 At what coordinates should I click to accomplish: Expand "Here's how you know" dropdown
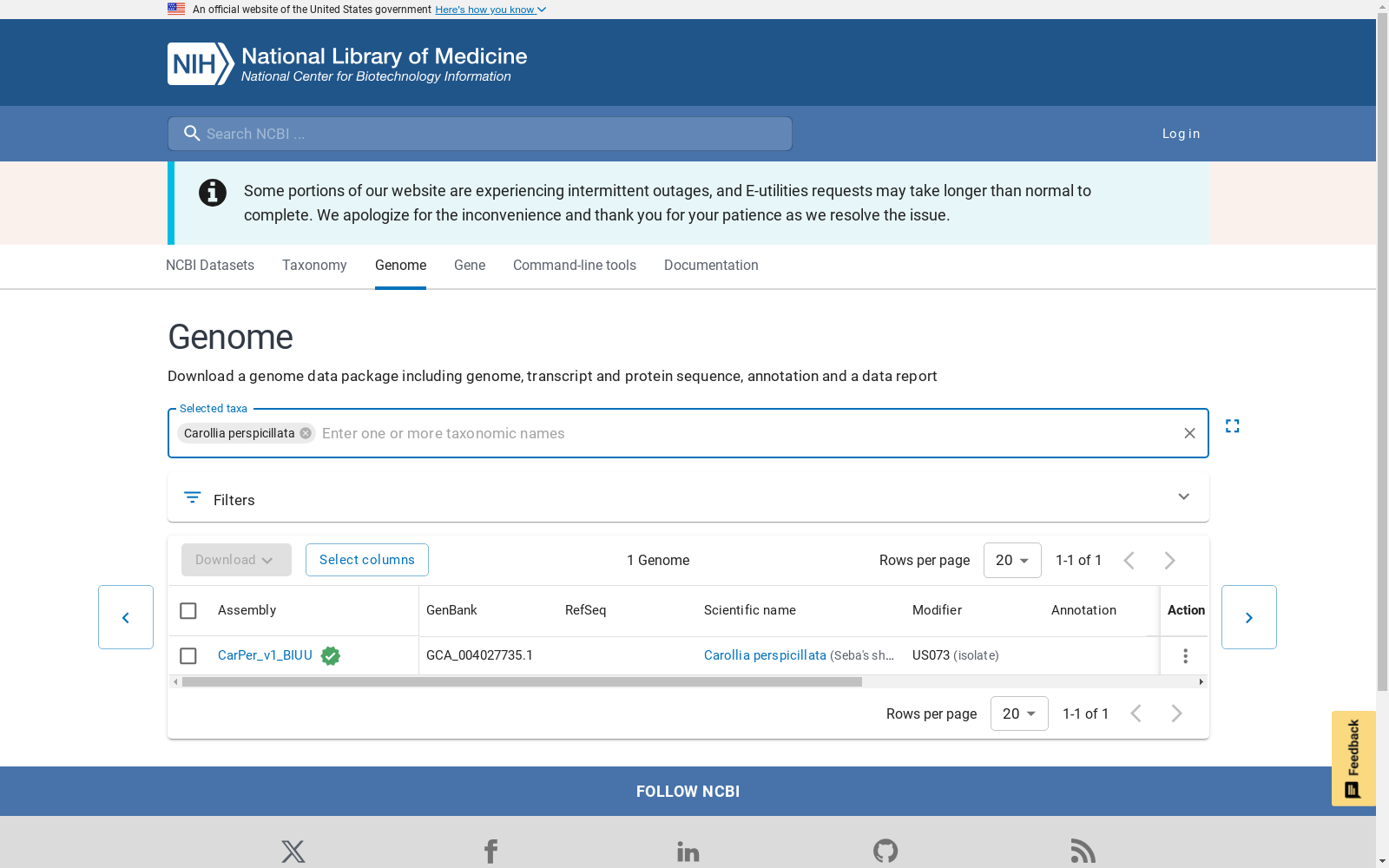point(490,10)
